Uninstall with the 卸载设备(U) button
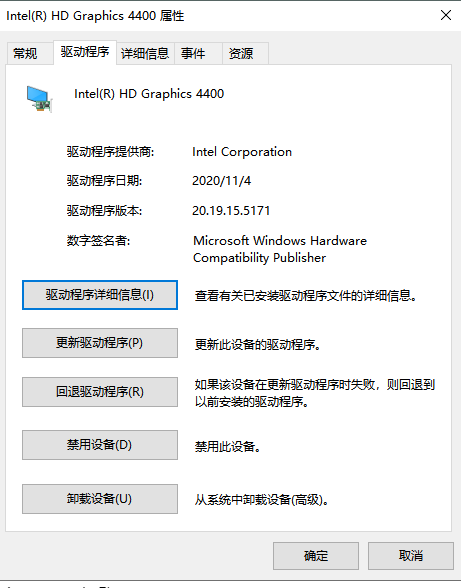The height and width of the screenshot is (588, 461). coord(100,499)
